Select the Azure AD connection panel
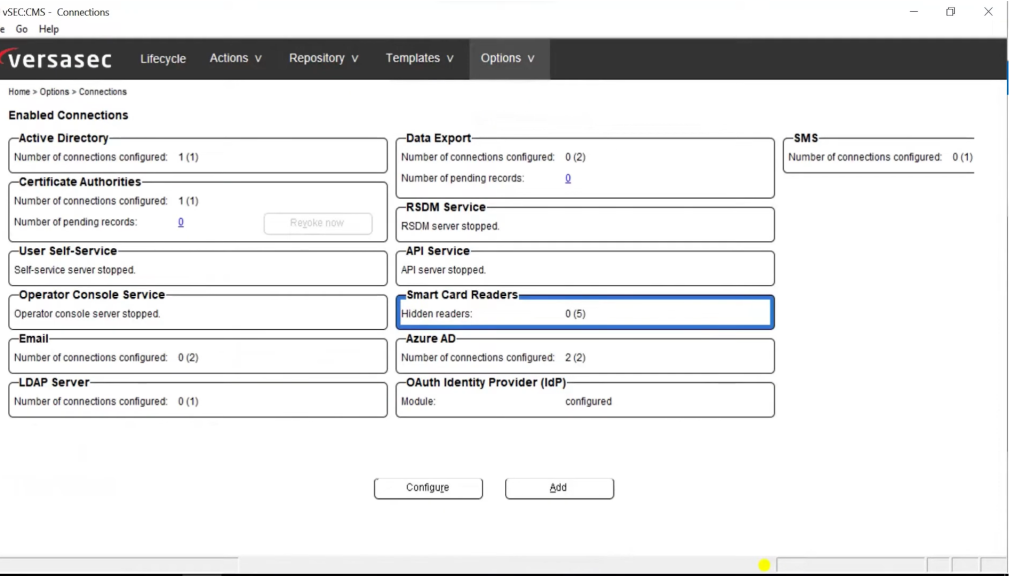1024x576 pixels. (x=585, y=356)
